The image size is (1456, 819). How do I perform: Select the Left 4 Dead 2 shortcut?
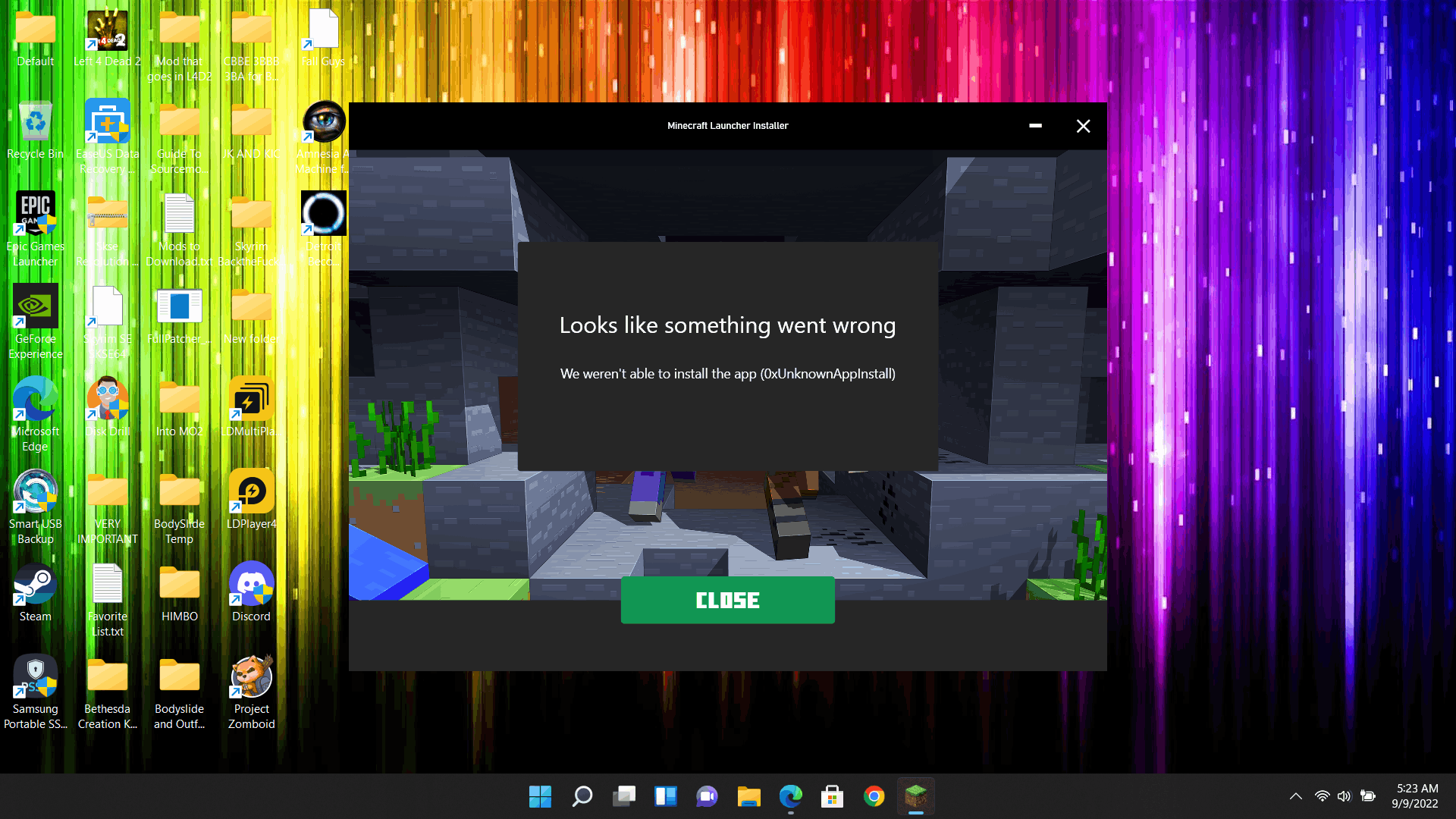coord(107,30)
